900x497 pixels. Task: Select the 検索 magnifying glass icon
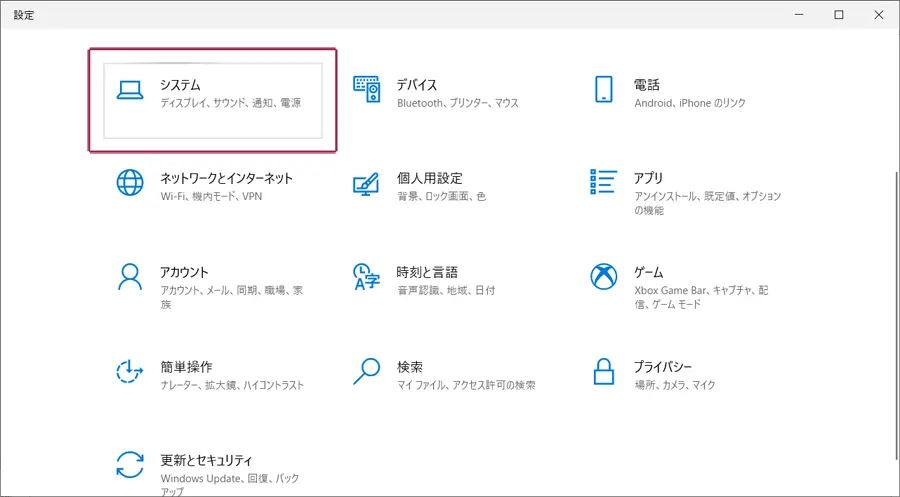pos(366,371)
